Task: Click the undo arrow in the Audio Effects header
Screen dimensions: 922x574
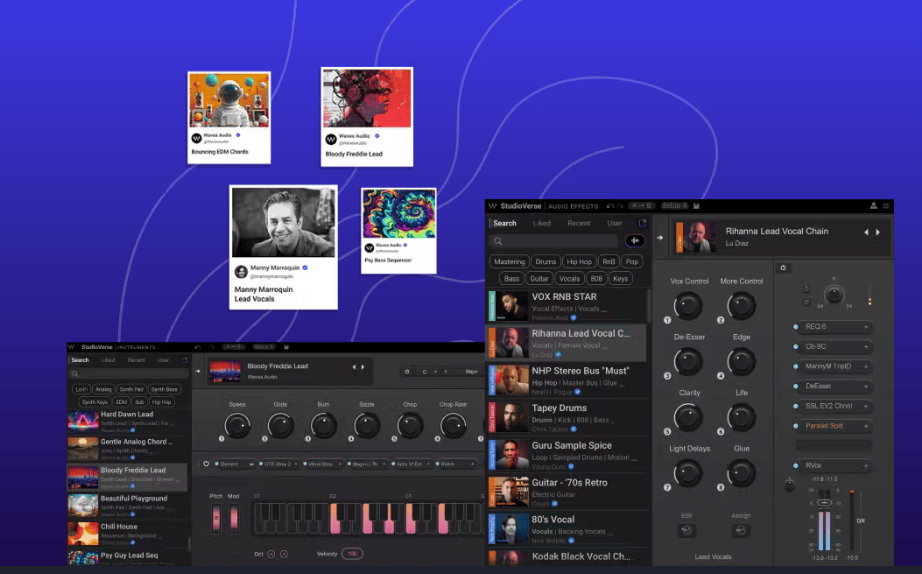Action: click(x=610, y=206)
